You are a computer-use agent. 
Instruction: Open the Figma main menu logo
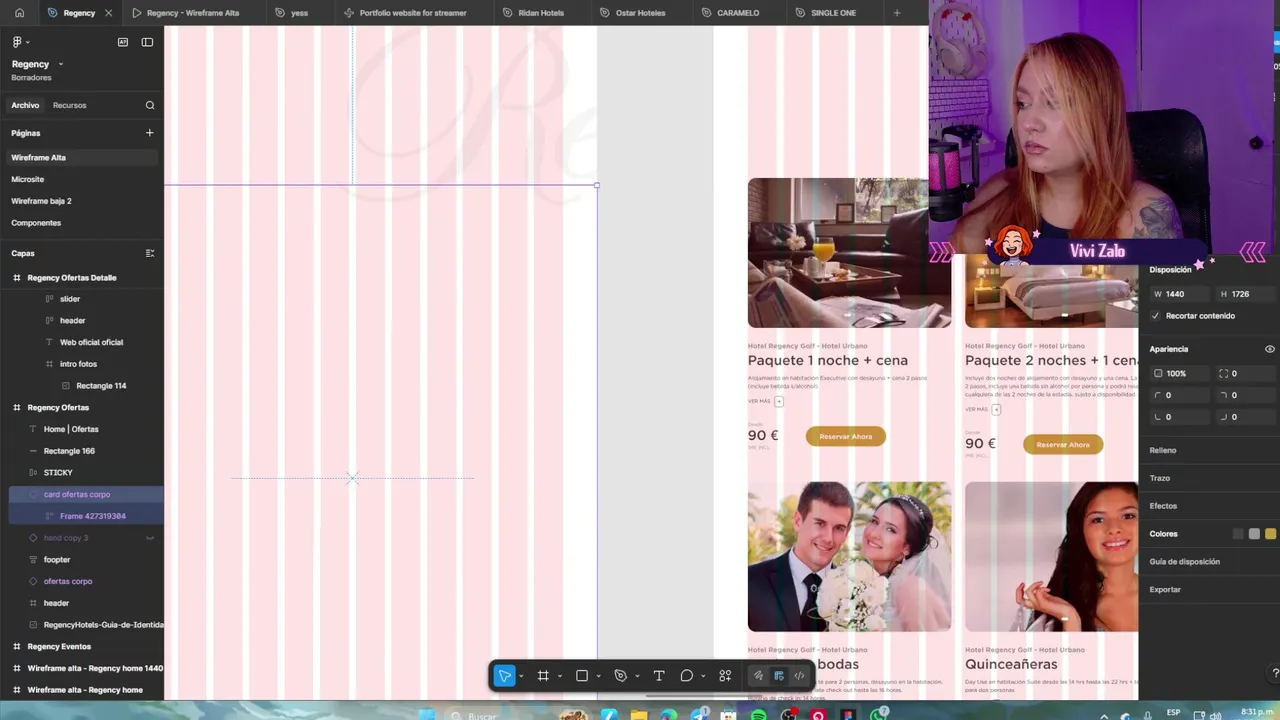[x=17, y=42]
